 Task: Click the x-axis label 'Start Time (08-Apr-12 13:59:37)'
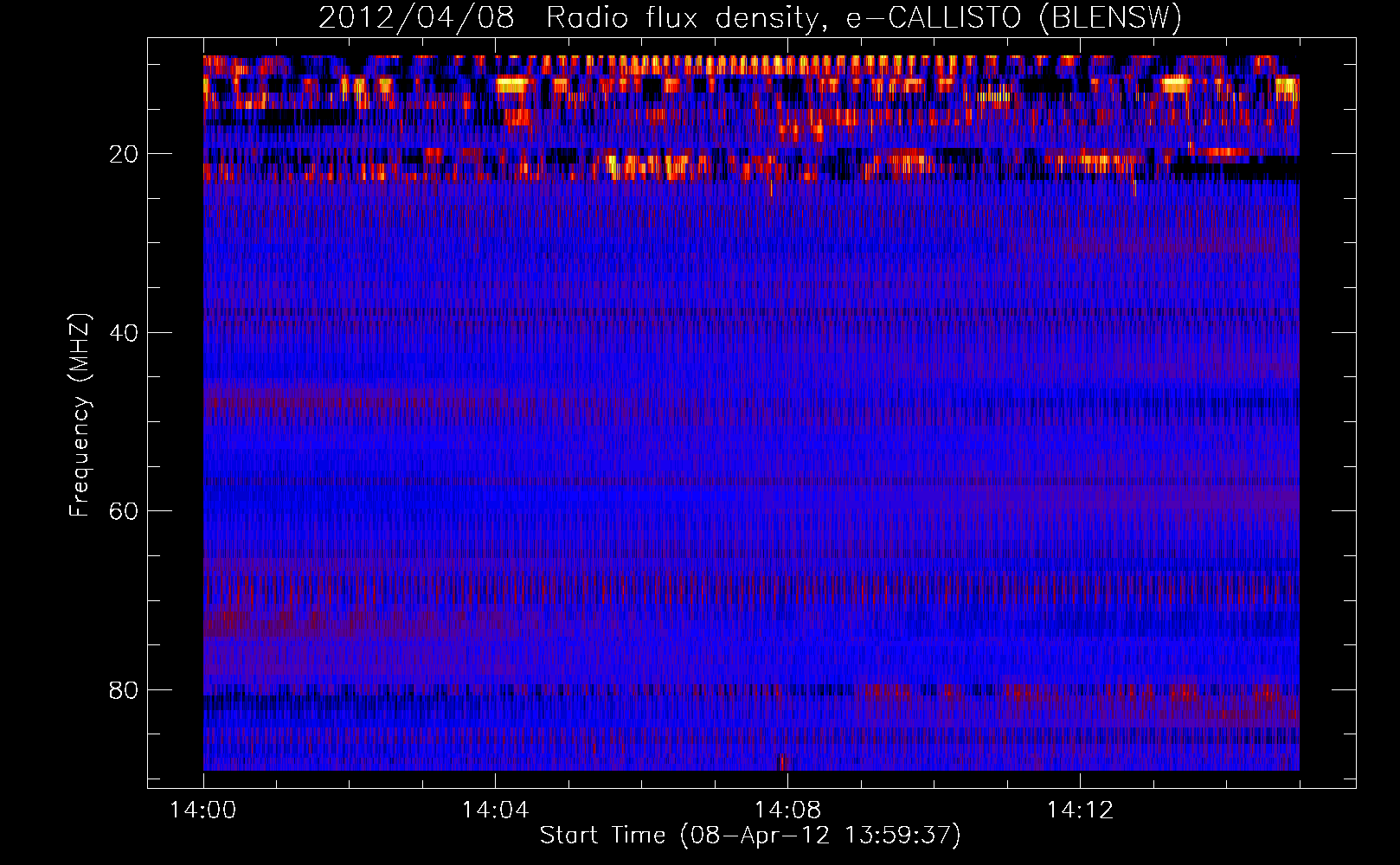tap(750, 835)
